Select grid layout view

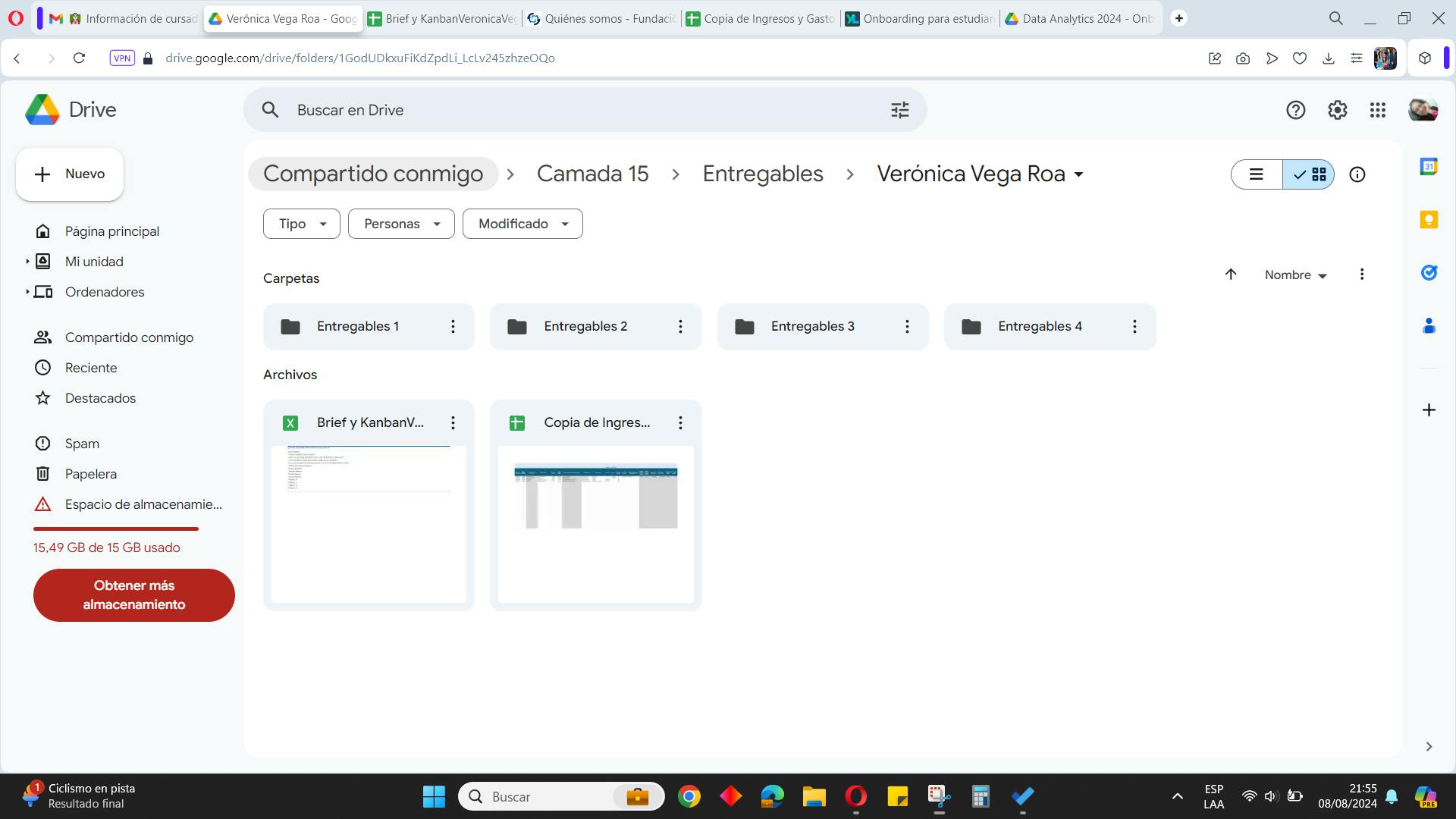[x=1310, y=174]
